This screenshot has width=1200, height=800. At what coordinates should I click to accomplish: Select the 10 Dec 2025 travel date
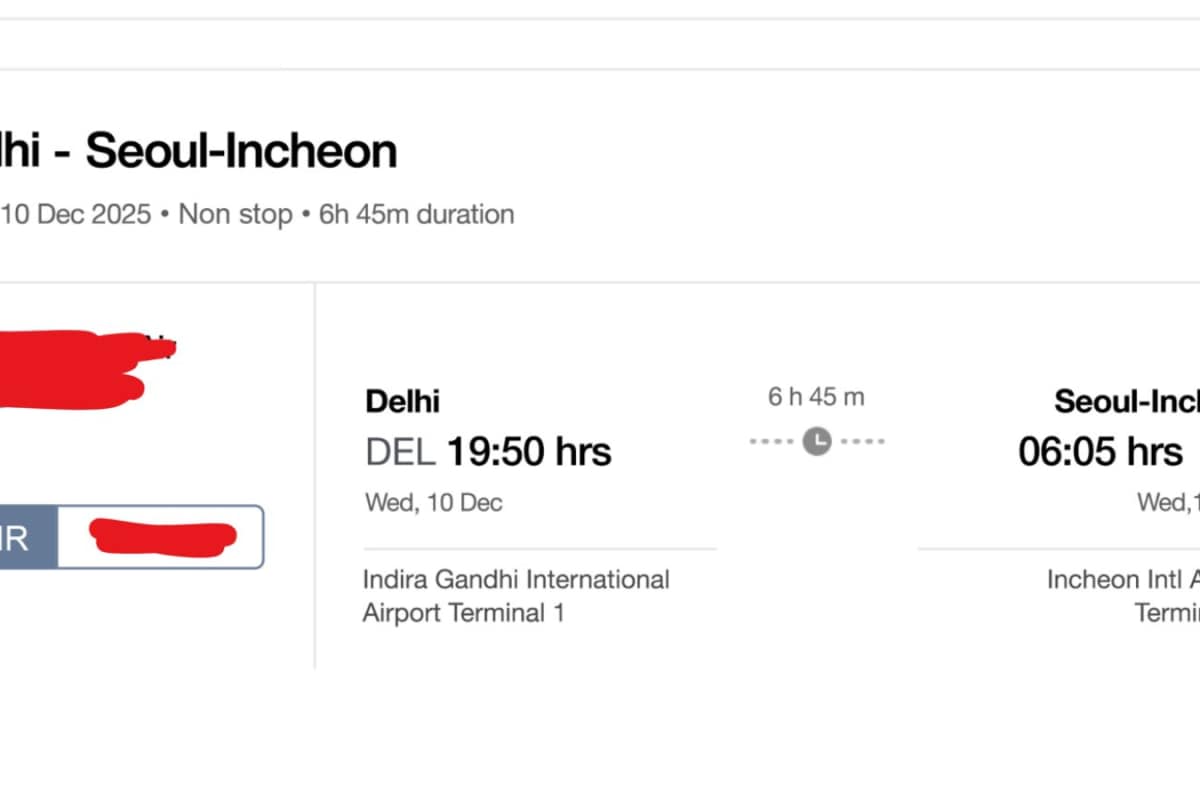tap(76, 214)
